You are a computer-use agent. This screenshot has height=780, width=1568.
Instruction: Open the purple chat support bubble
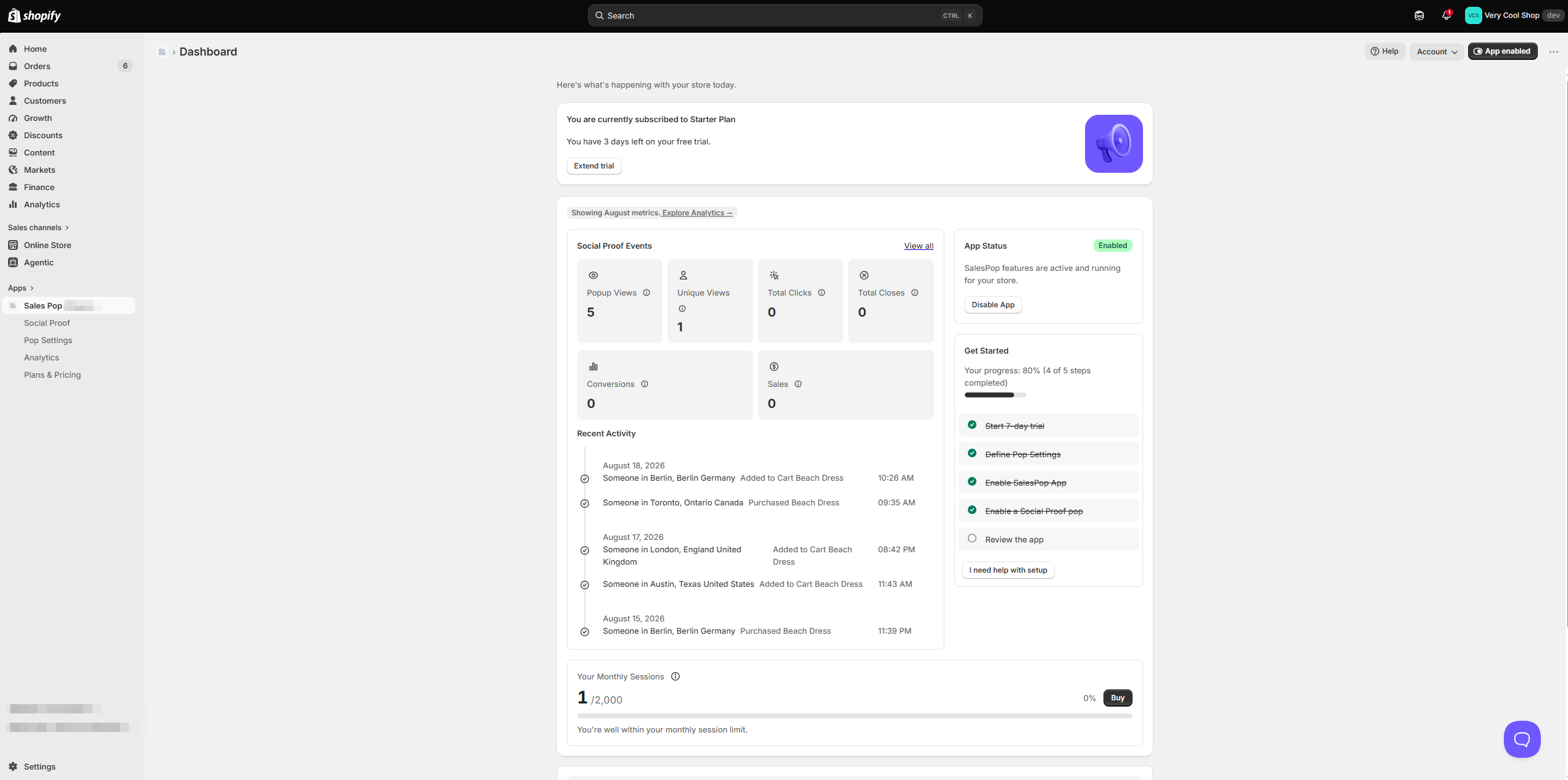pos(1522,739)
